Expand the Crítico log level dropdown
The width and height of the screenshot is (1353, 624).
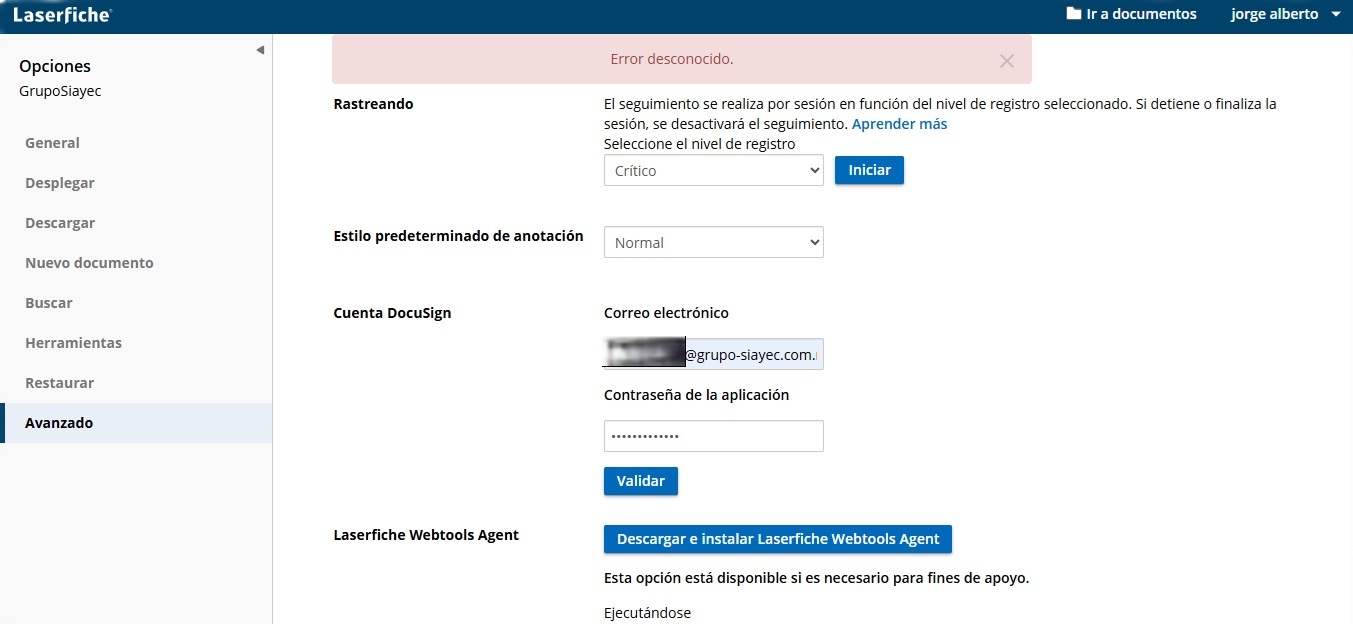click(x=713, y=170)
